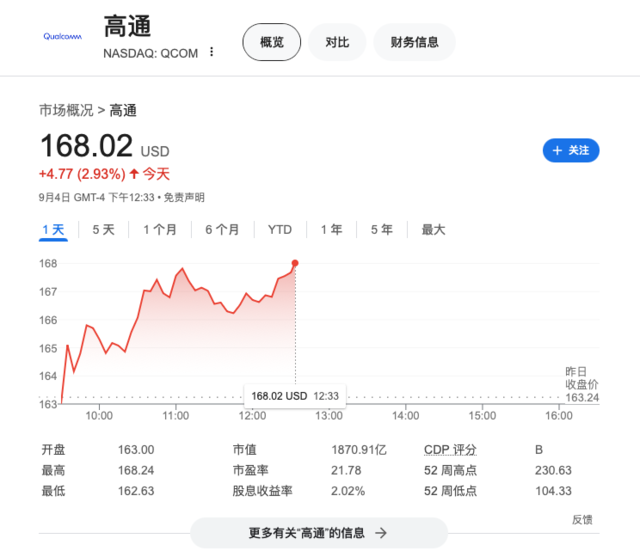Show the 6 个月 chart range
The width and height of the screenshot is (640, 557).
tap(222, 230)
